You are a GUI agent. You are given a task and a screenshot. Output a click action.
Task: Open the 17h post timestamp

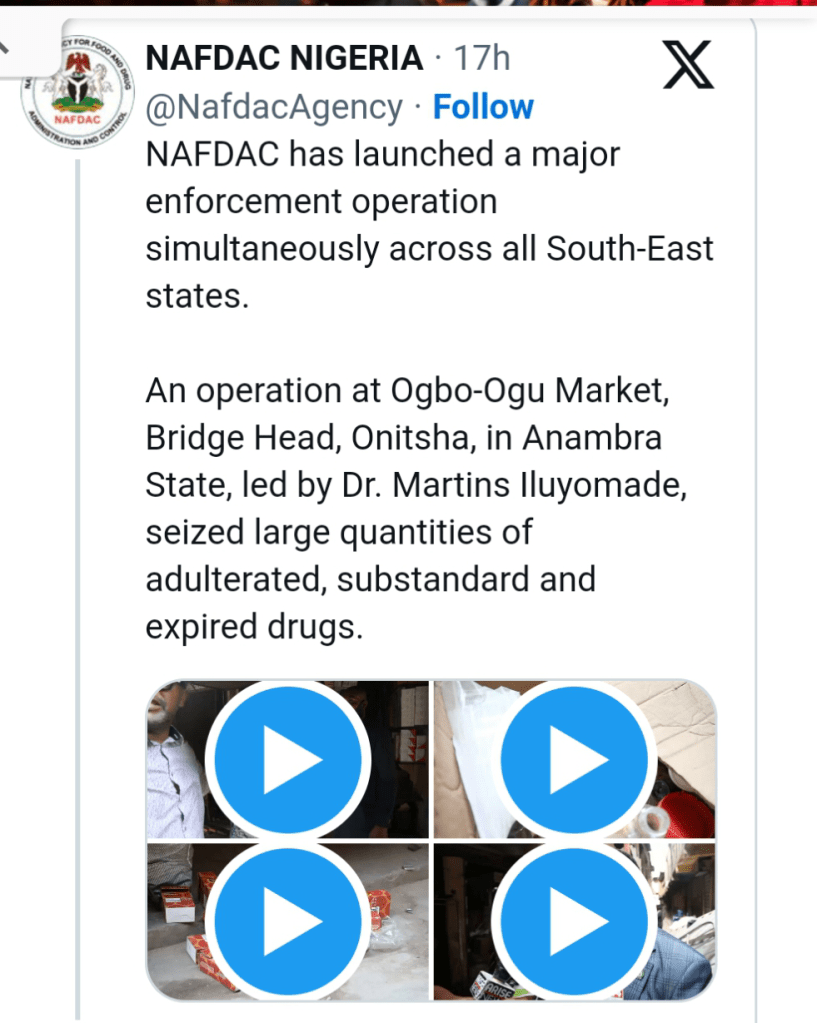click(x=482, y=59)
